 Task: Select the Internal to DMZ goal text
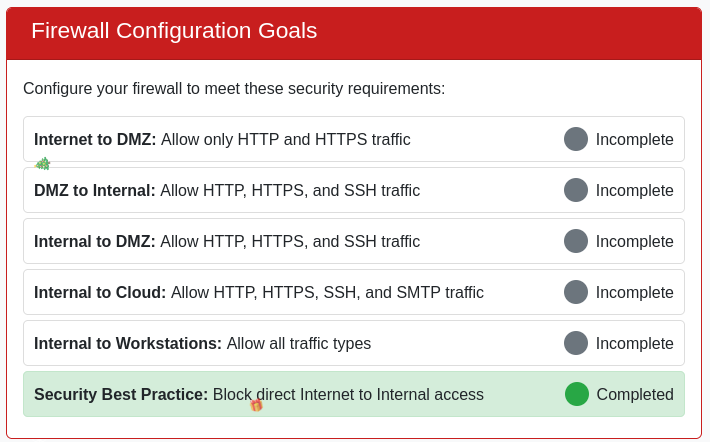tap(227, 241)
